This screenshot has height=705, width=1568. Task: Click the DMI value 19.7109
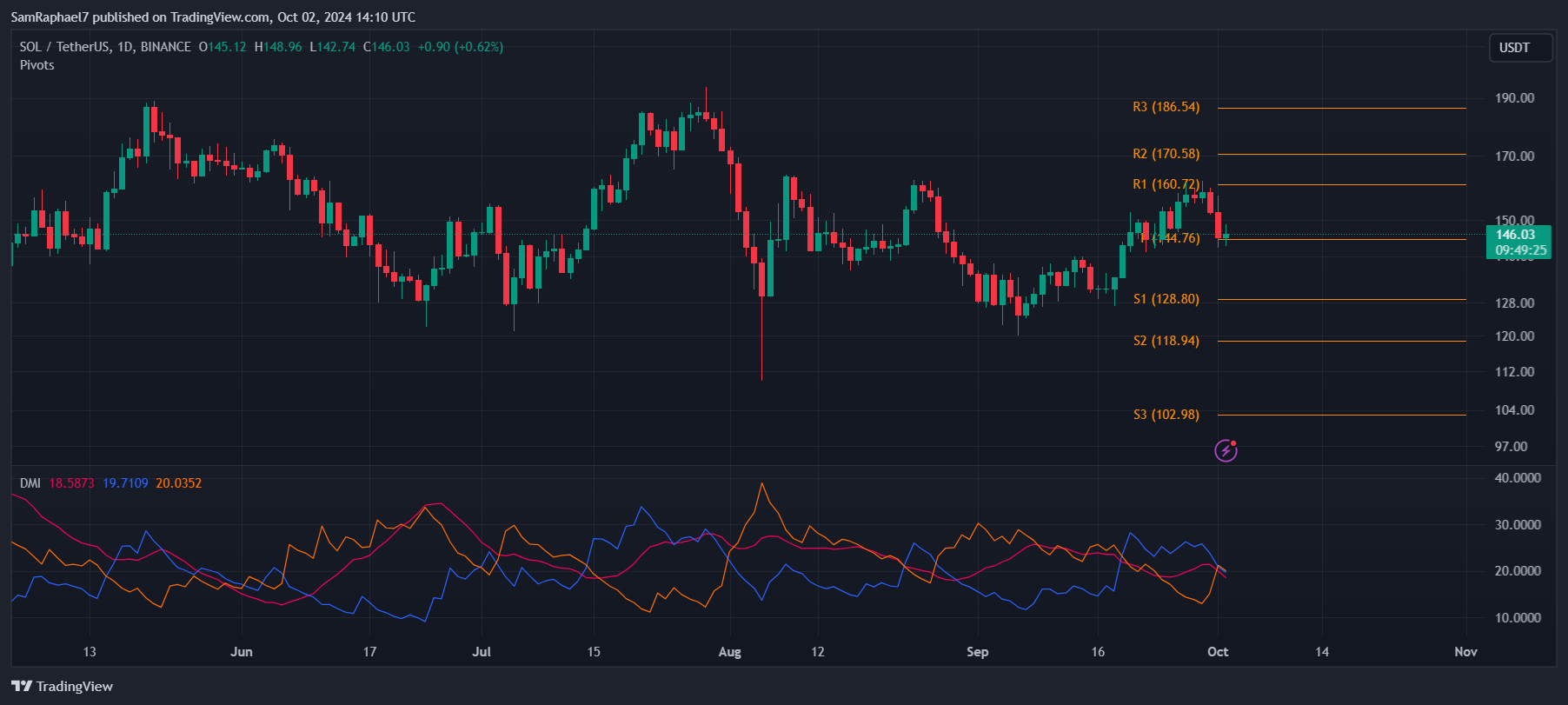(125, 483)
